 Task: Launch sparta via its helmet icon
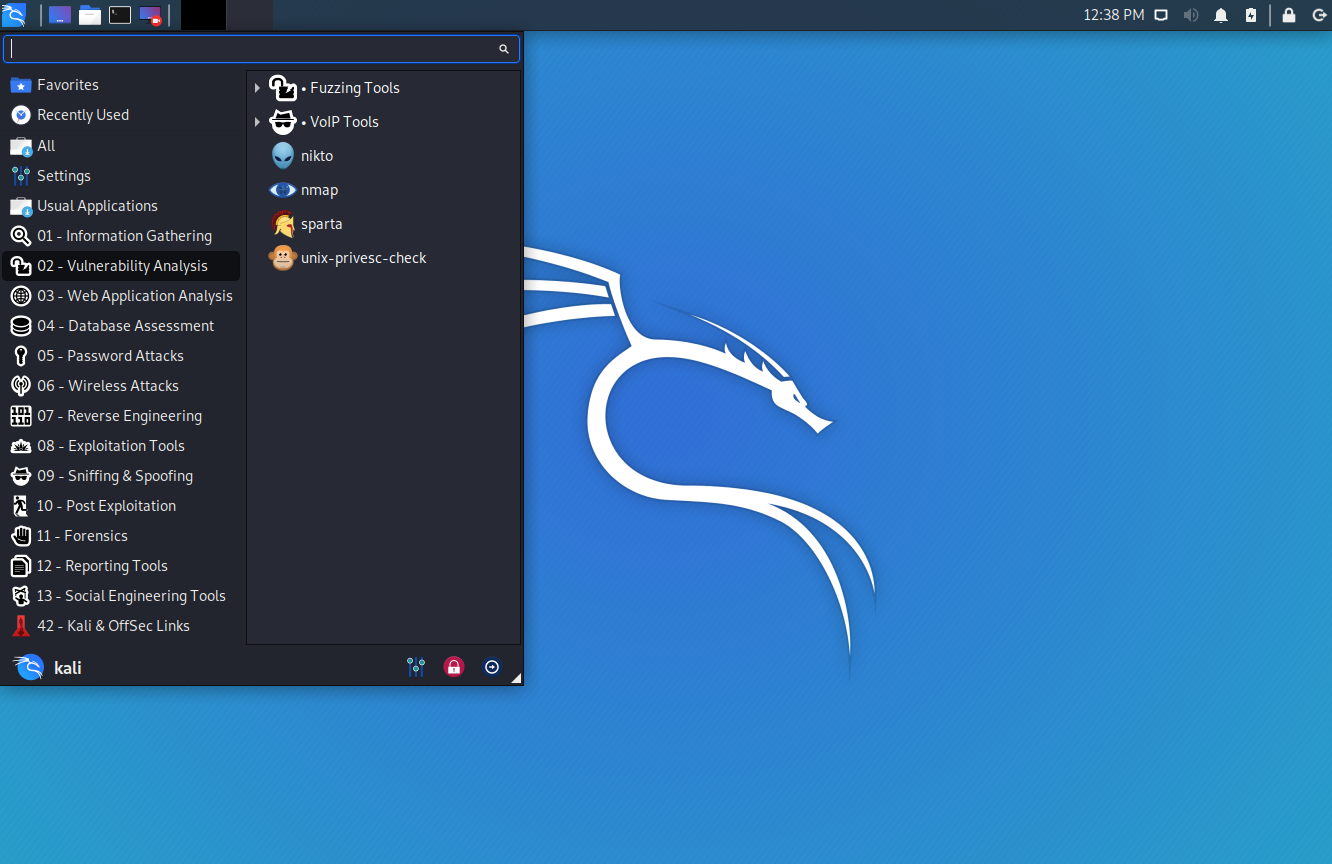[x=284, y=224]
